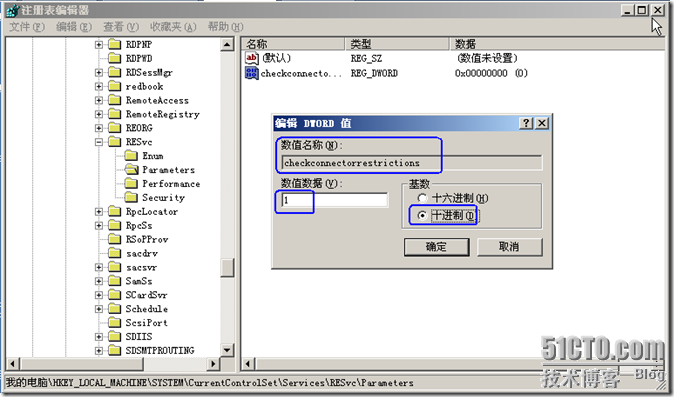Click the RSoPProv folder icon

pos(114,239)
